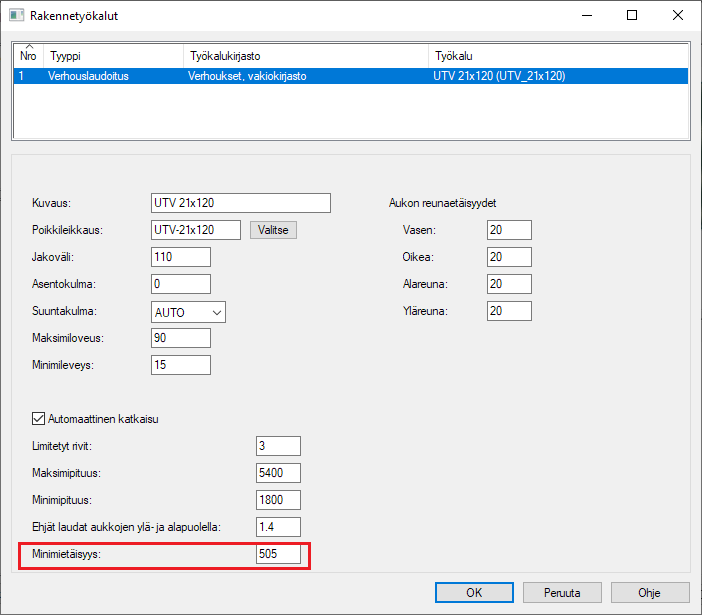
Task: Sort list by Nro column header
Action: pyautogui.click(x=29, y=56)
